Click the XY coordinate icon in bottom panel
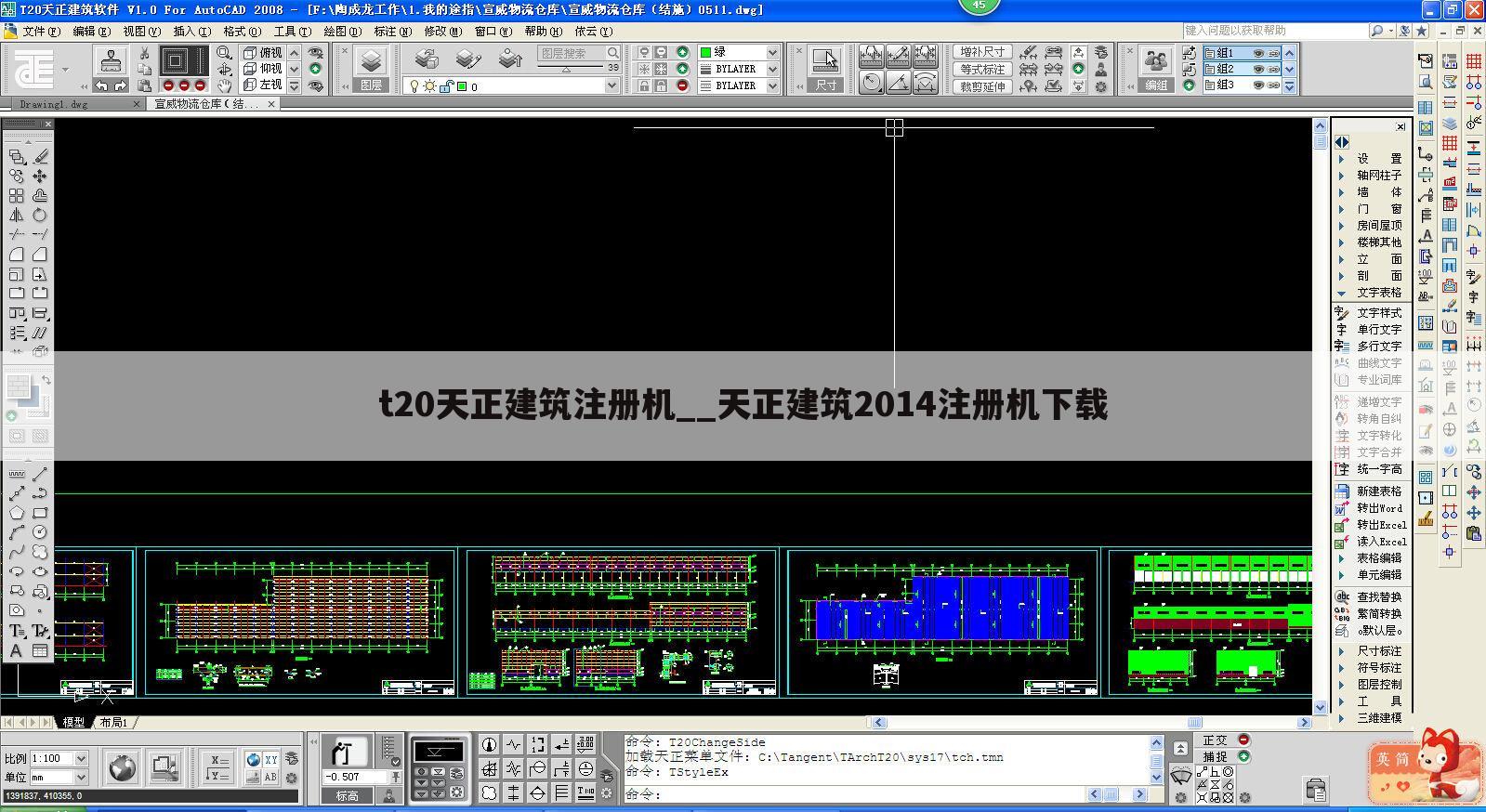 tap(270, 759)
